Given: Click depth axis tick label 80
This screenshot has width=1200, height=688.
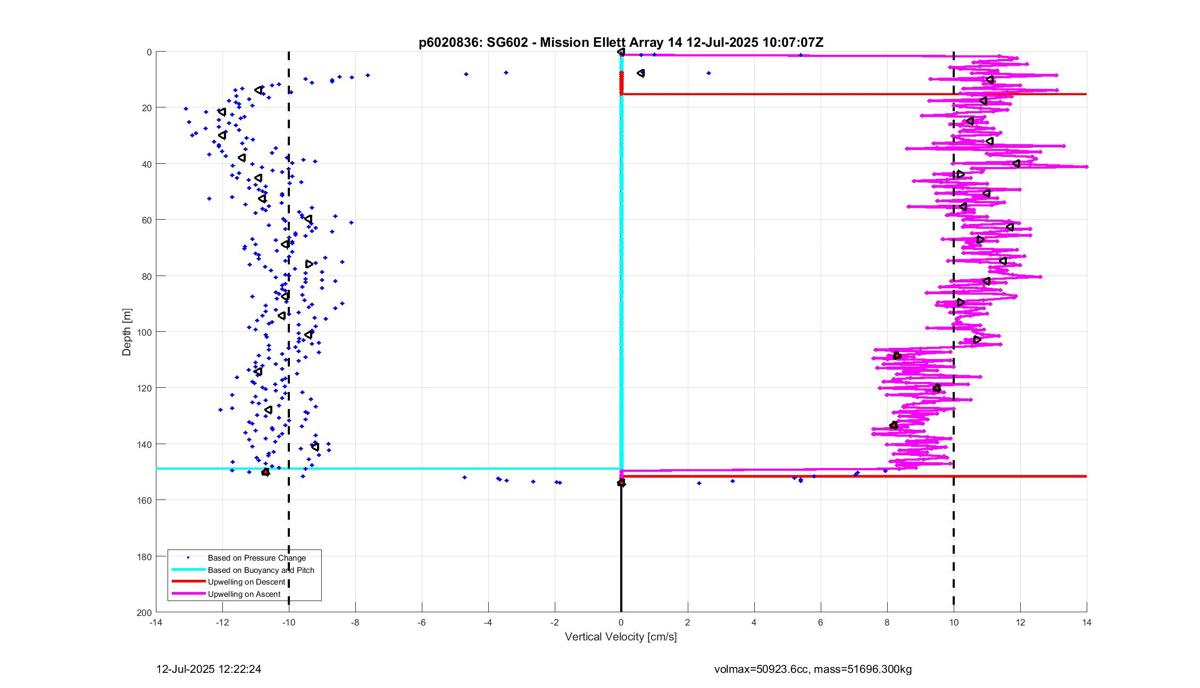Looking at the screenshot, I should pos(145,276).
